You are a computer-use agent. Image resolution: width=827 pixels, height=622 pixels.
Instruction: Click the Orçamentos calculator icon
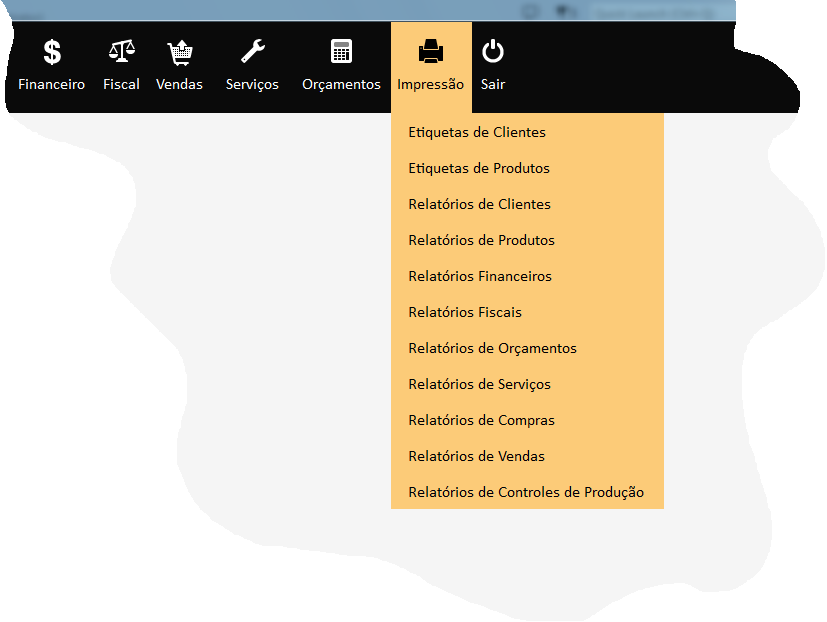pyautogui.click(x=342, y=52)
